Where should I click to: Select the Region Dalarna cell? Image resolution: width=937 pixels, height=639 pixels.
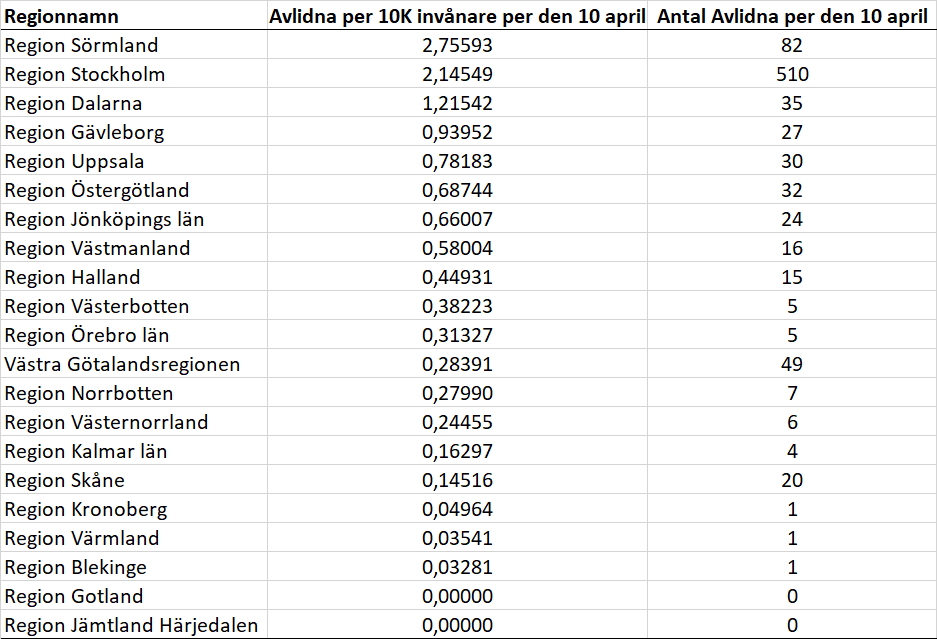74,103
